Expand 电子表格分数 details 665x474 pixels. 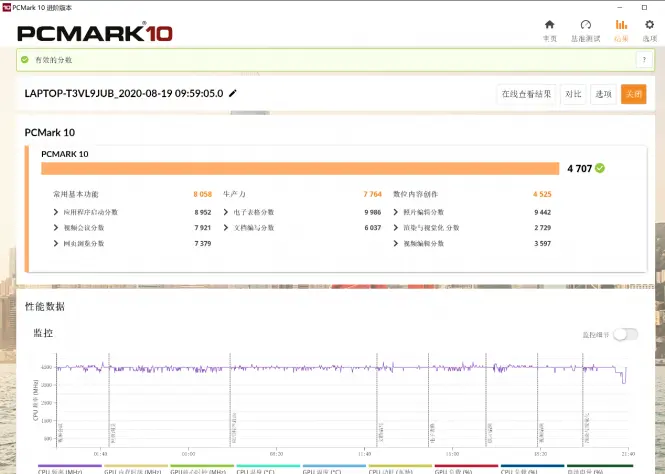(x=226, y=212)
